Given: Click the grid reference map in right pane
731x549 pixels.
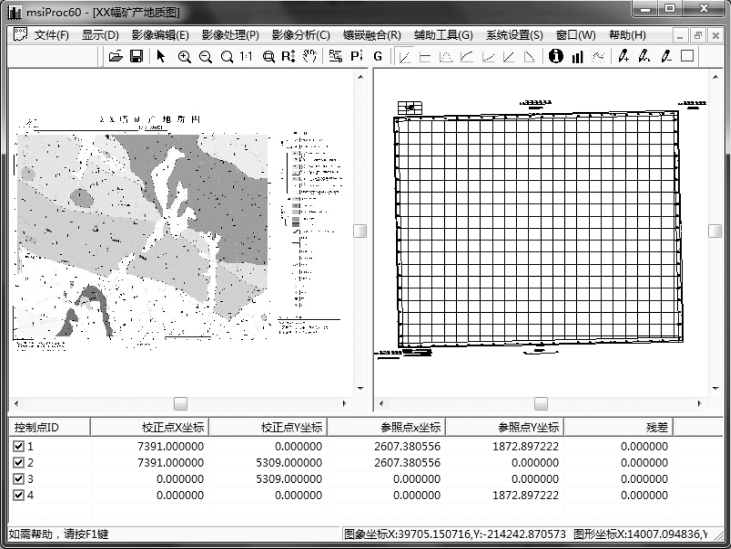Looking at the screenshot, I should click(x=540, y=229).
